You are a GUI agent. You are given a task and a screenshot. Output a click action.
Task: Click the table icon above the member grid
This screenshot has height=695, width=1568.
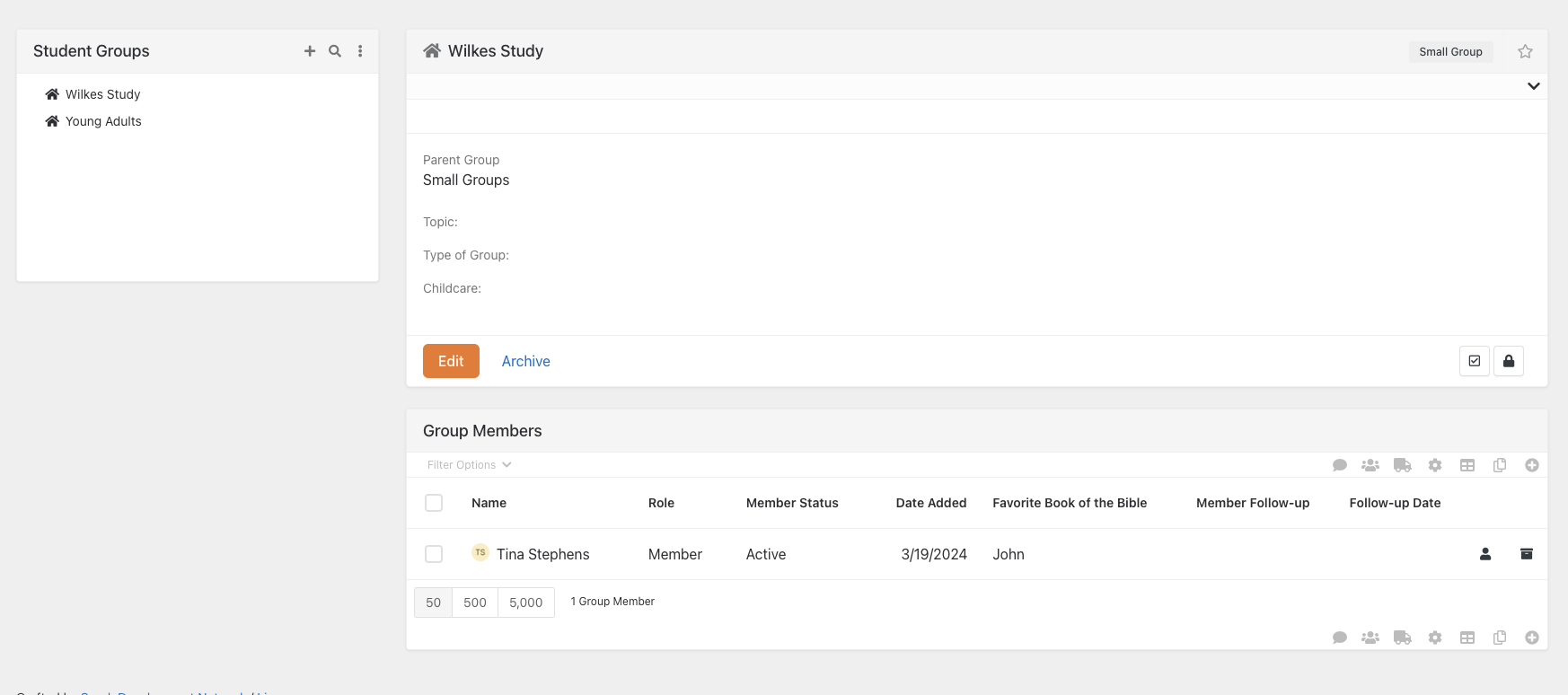[x=1467, y=465]
